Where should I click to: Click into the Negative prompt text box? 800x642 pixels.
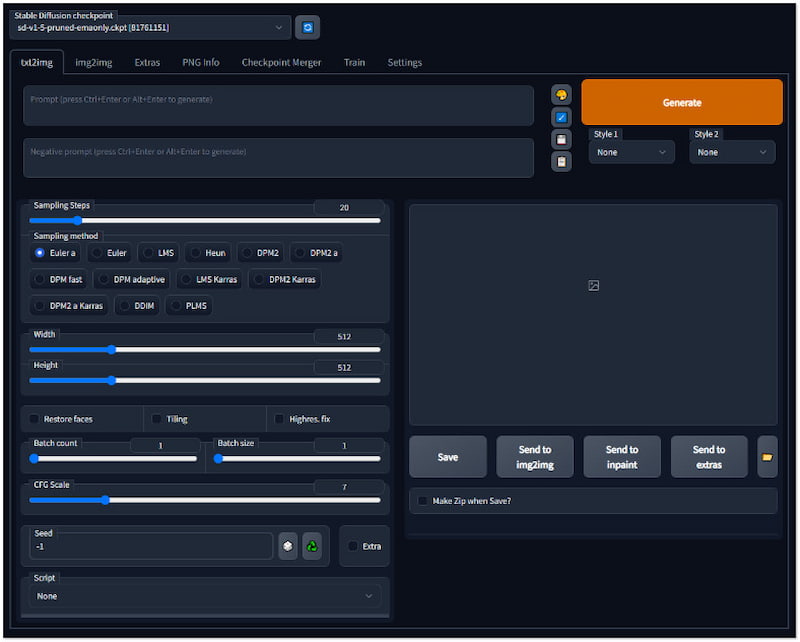click(278, 158)
